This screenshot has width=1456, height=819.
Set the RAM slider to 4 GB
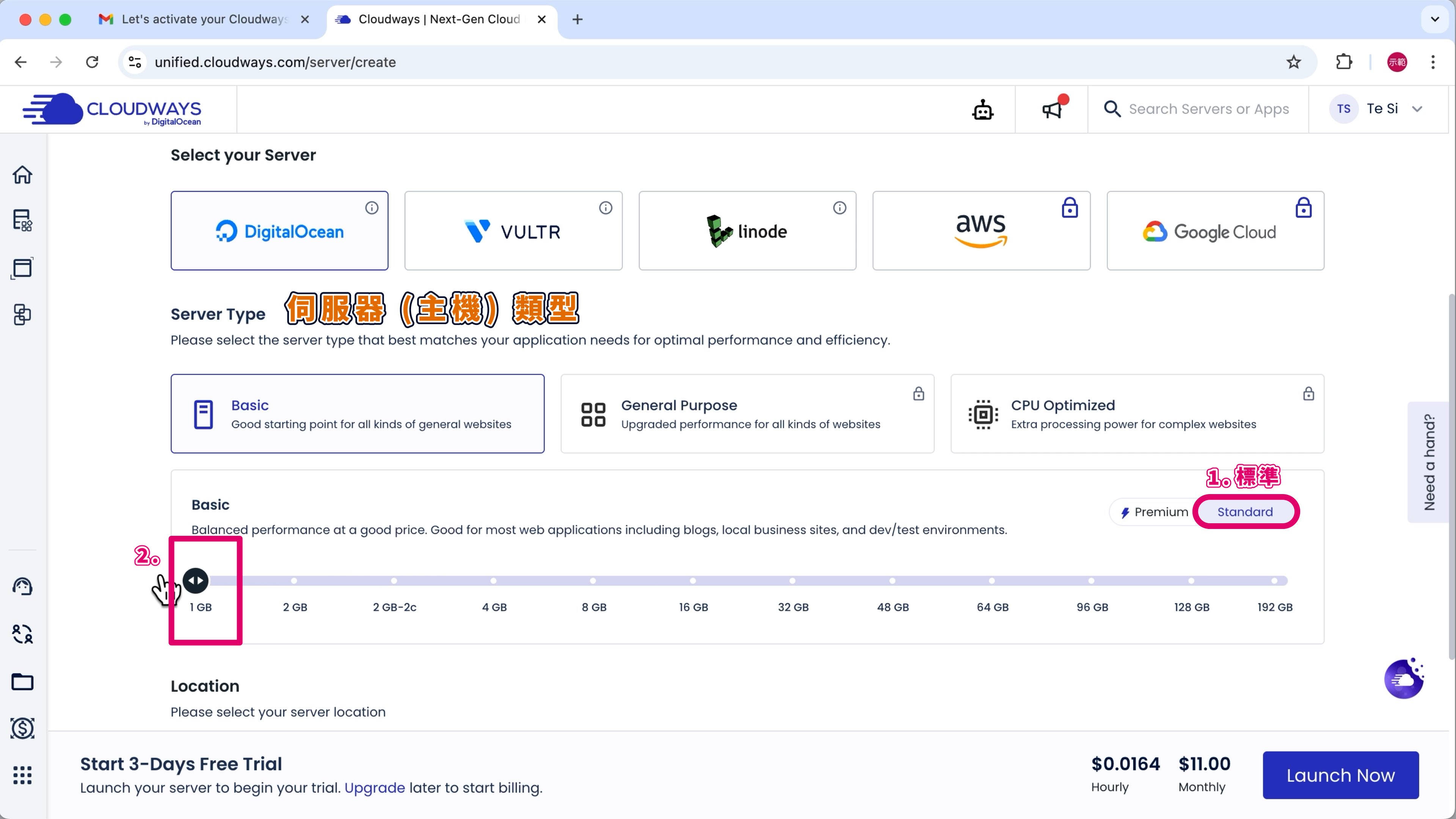(x=493, y=581)
